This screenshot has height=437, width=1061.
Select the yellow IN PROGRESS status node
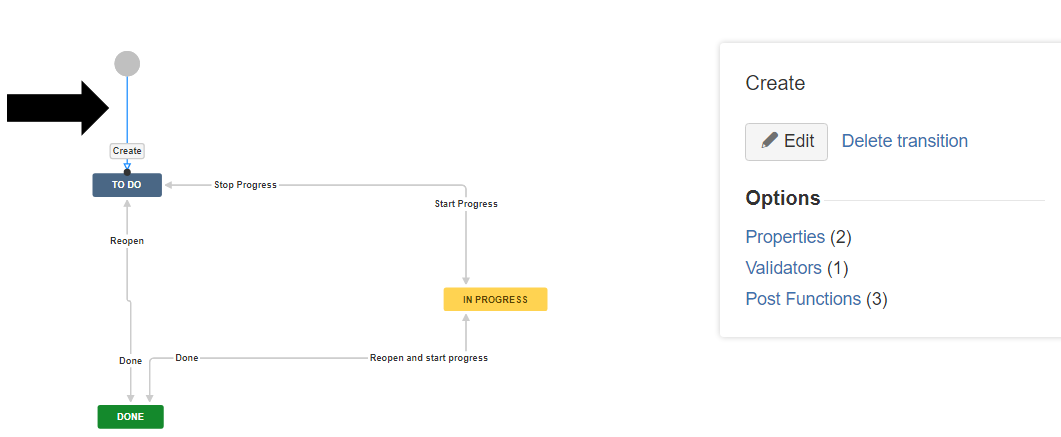[495, 299]
